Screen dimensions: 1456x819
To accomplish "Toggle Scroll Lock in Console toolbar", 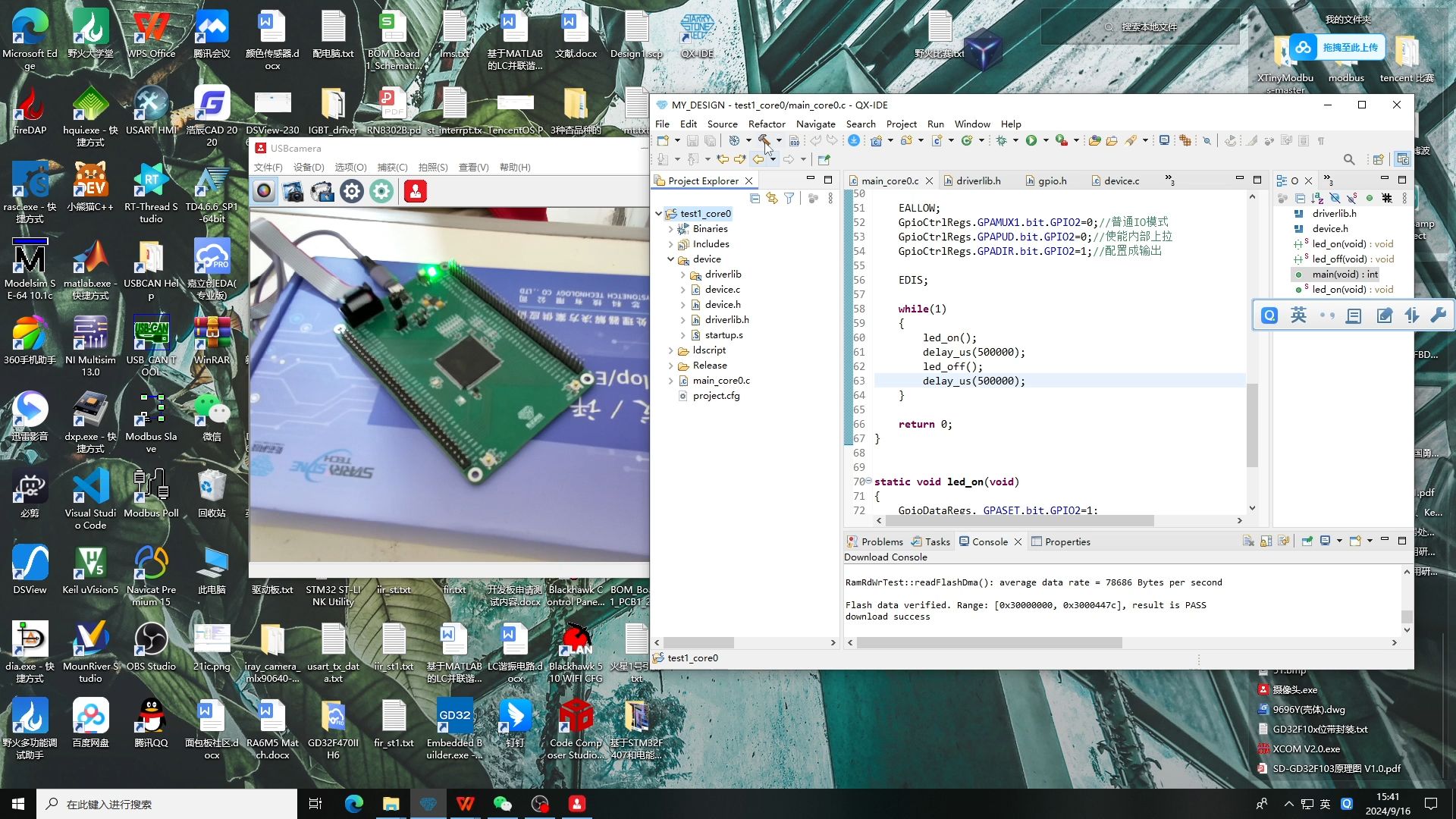I will (1266, 541).
